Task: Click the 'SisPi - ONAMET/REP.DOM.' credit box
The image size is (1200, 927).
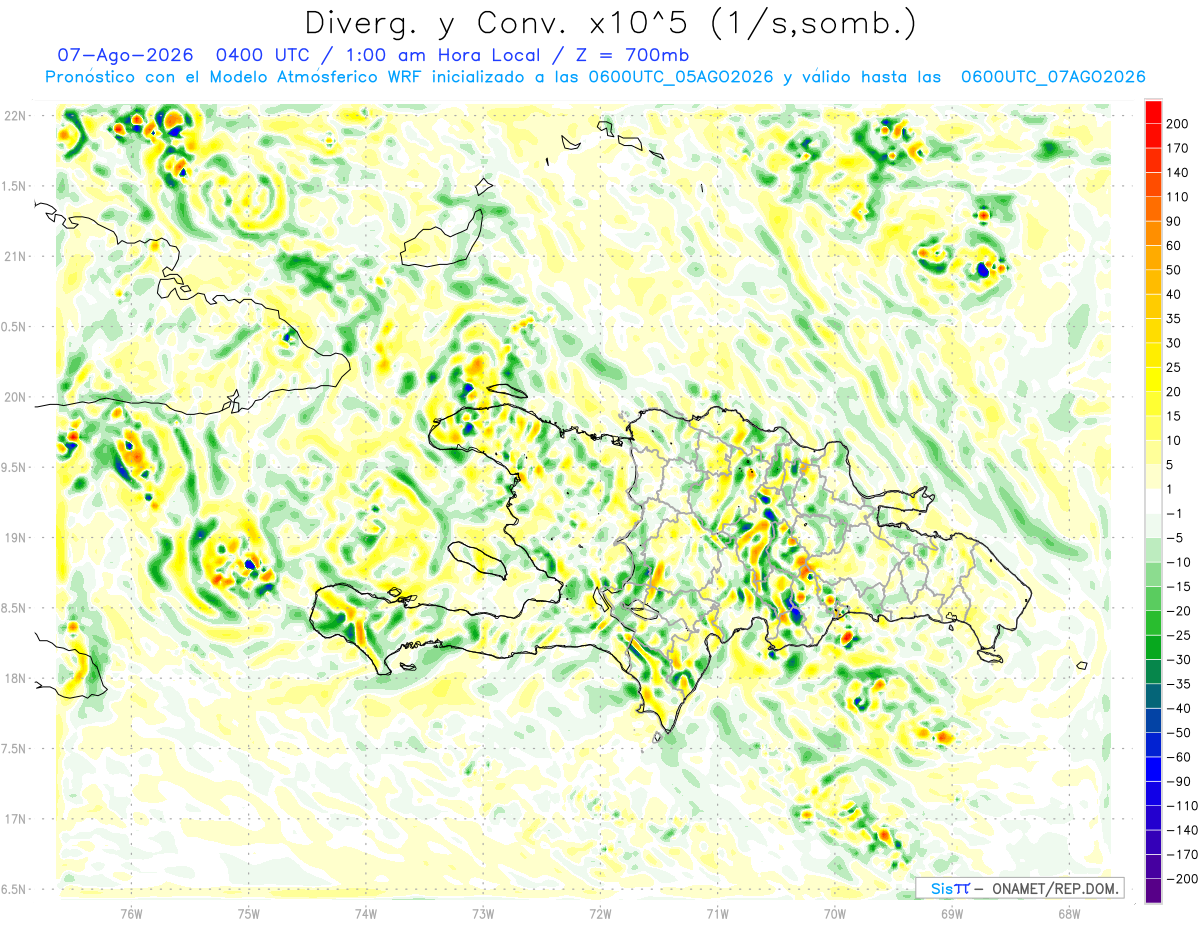Action: [x=1019, y=888]
